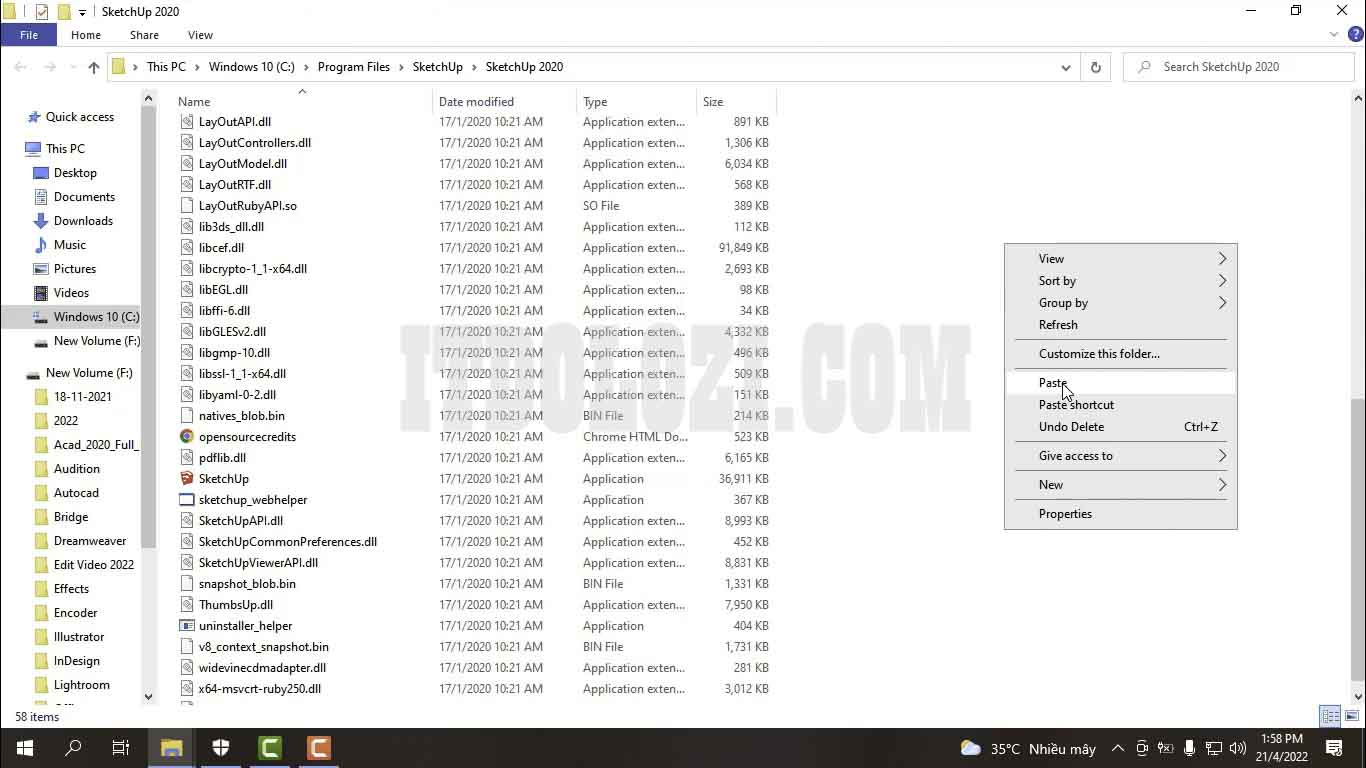Open the Help question mark icon

tap(1355, 35)
